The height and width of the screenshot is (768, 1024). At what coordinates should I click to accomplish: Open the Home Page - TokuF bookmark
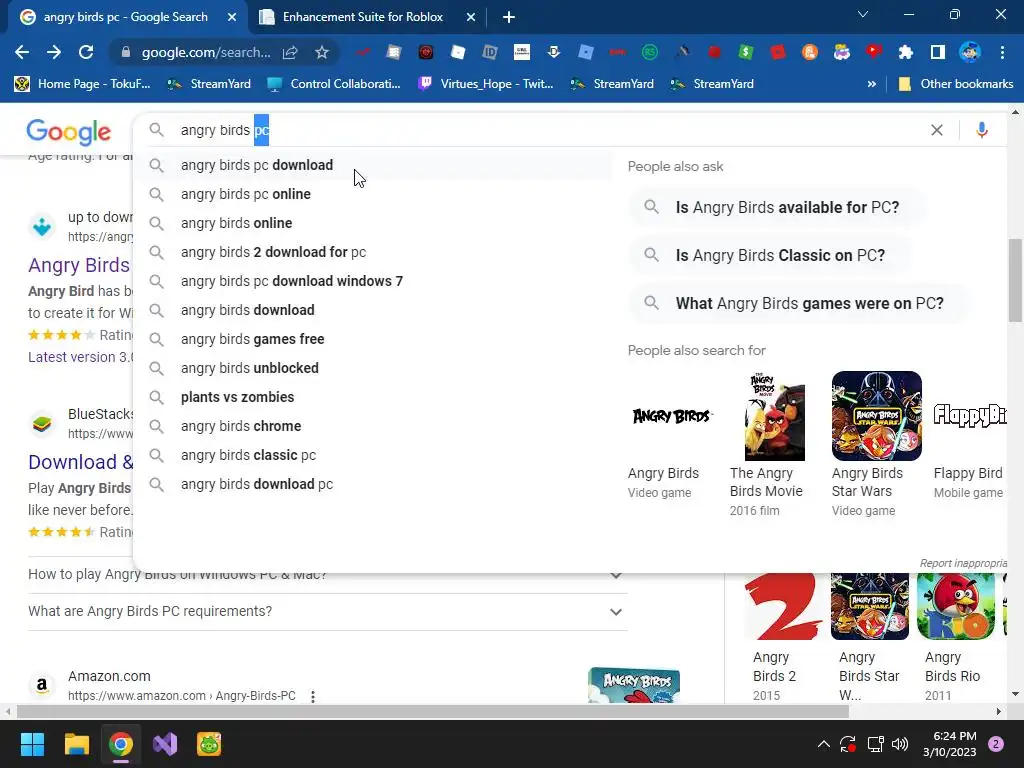[82, 84]
